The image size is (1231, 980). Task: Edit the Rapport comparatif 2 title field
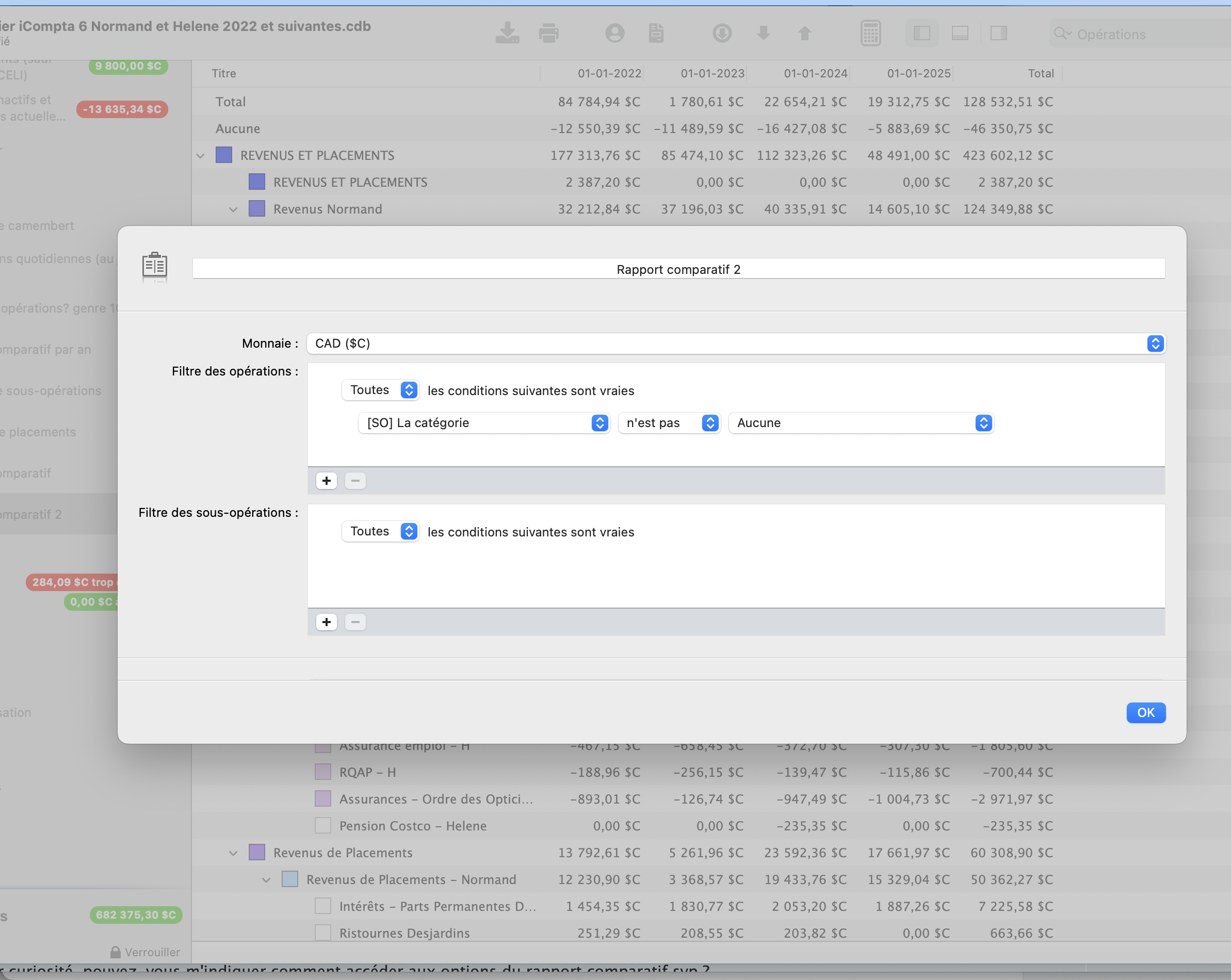(x=678, y=269)
